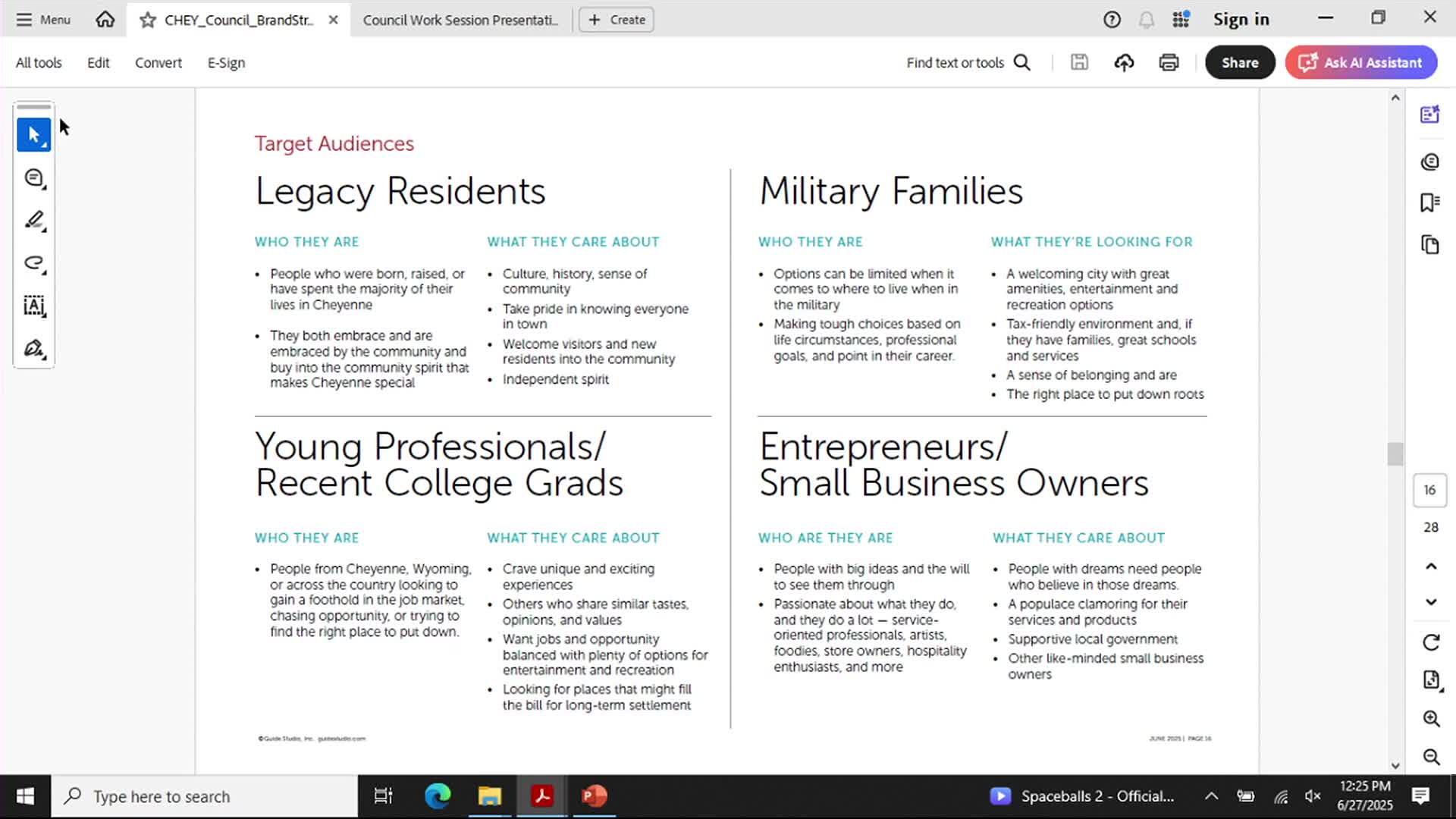Select the comment tool in left toolbar

point(34,177)
